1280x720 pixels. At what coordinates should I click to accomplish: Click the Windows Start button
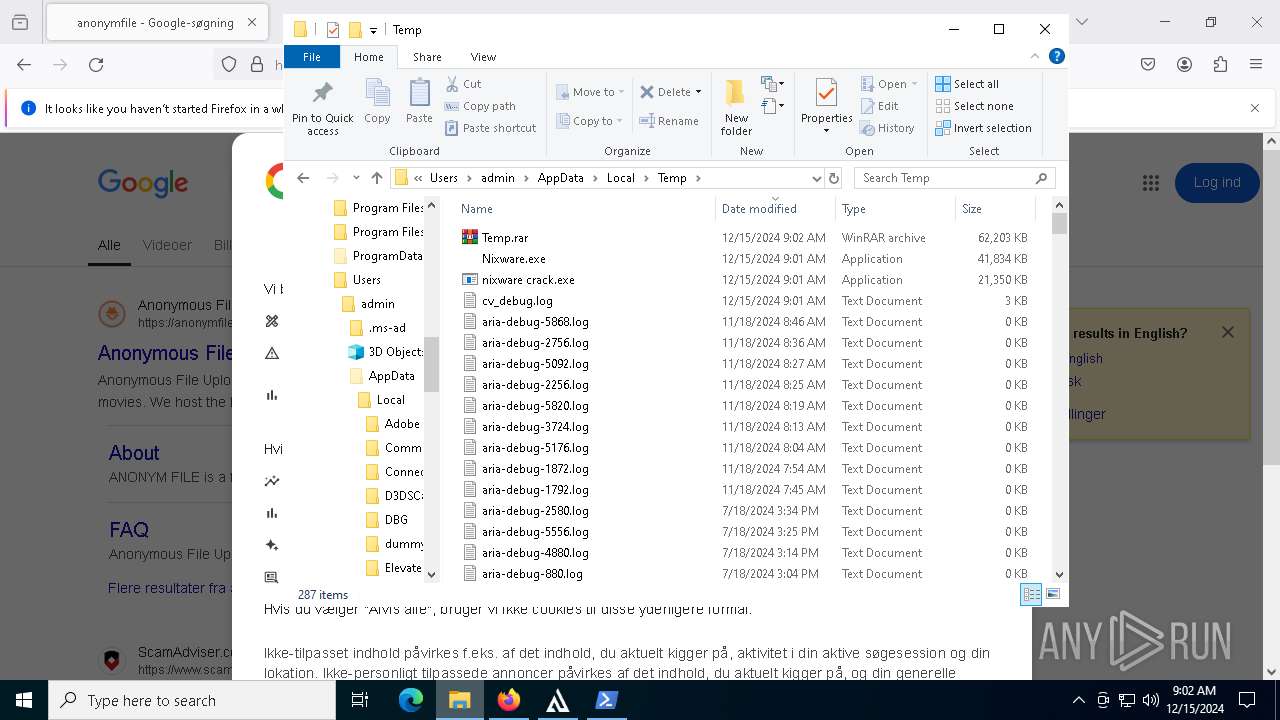[24, 700]
